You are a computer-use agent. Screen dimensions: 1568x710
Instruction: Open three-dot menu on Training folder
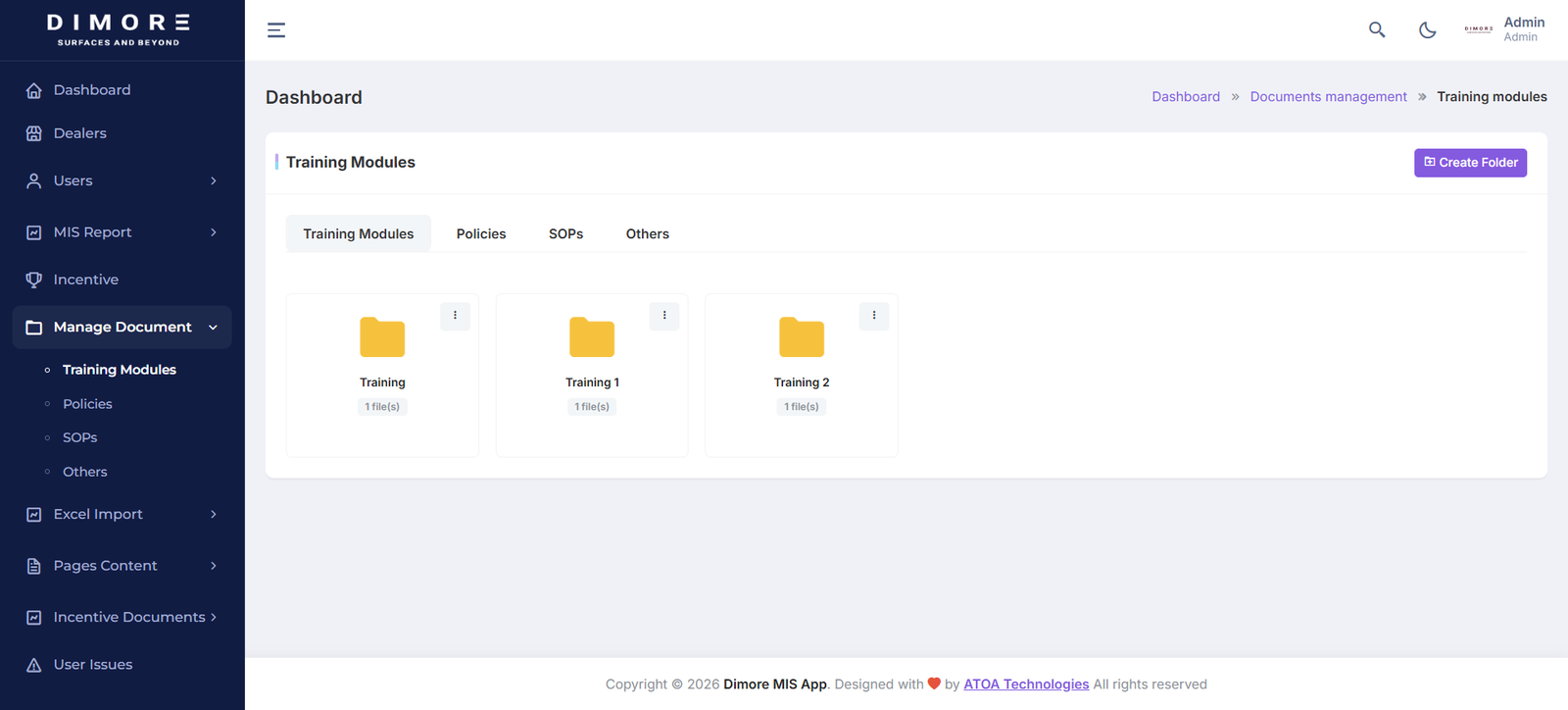coord(455,316)
